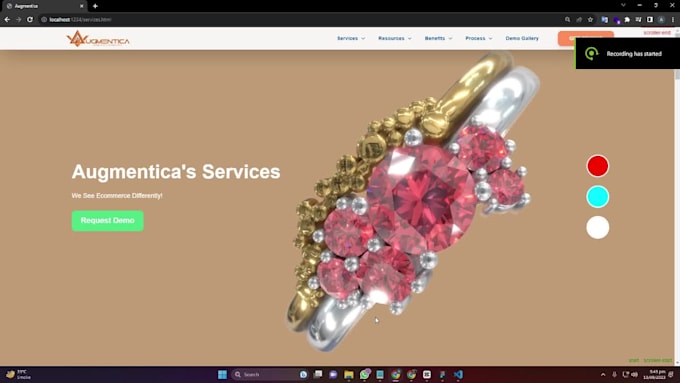This screenshot has height=383, width=680.
Task: Open the Chrome profile avatar
Action: (661, 20)
